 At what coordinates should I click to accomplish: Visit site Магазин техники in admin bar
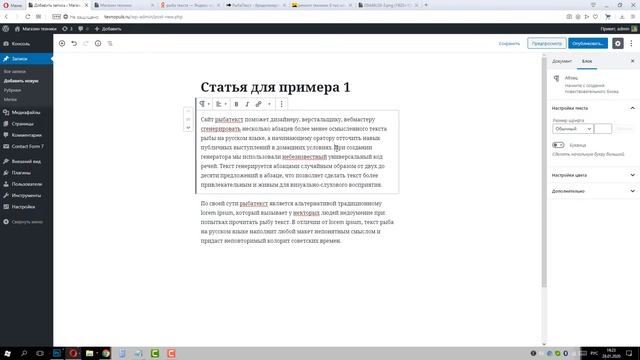click(x=36, y=29)
